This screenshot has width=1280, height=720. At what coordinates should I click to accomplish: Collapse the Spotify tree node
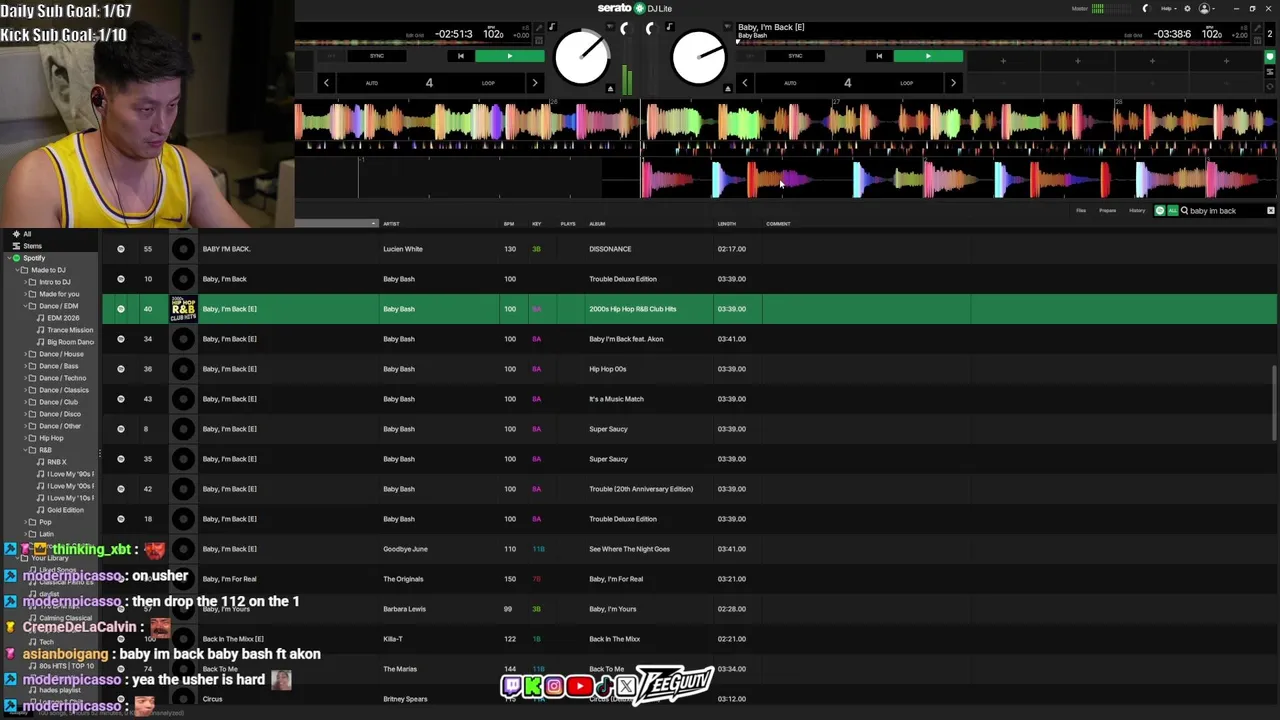pyautogui.click(x=7, y=258)
